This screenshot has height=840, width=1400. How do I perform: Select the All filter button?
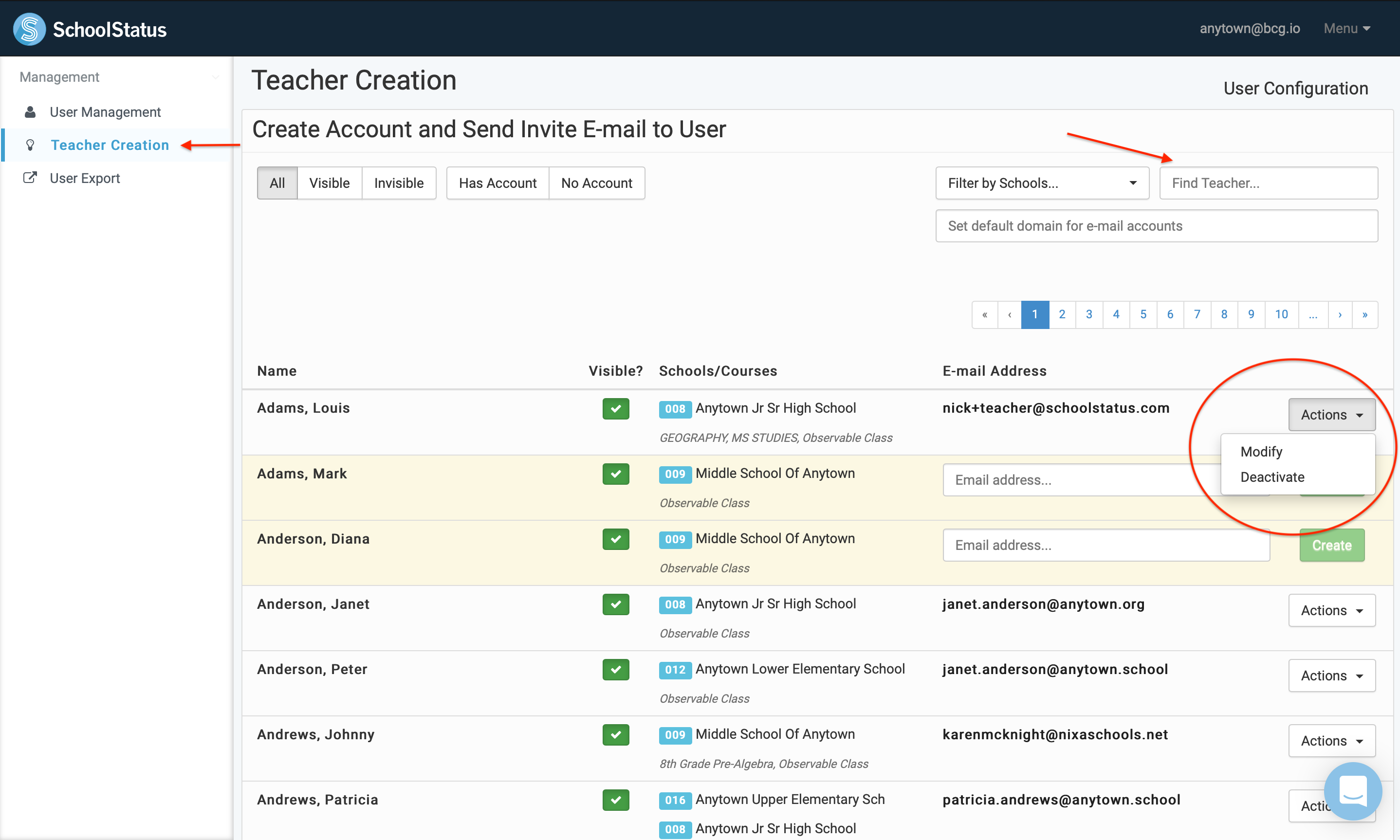[277, 183]
